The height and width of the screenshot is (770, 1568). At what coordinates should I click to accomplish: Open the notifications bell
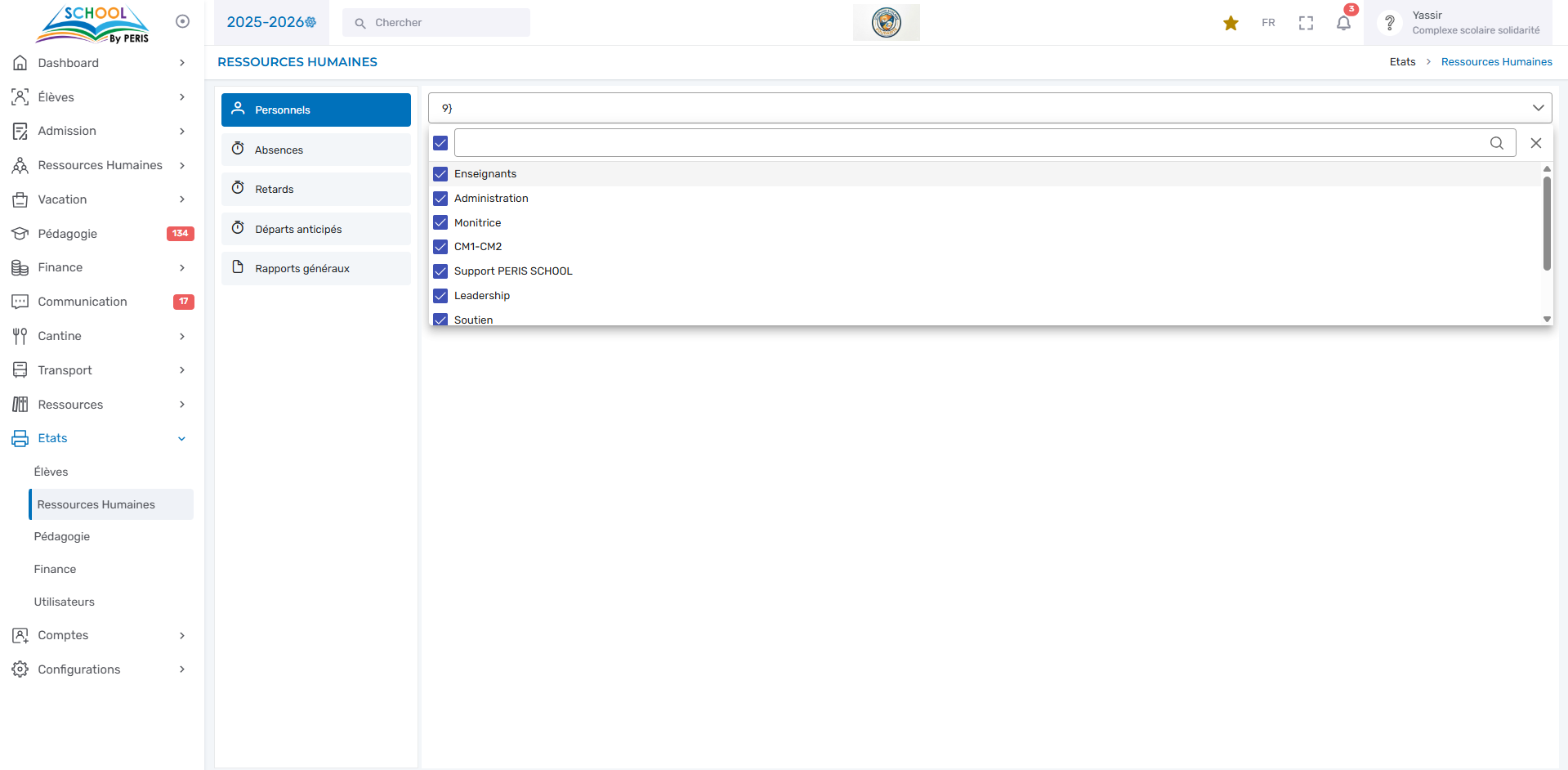1343,23
